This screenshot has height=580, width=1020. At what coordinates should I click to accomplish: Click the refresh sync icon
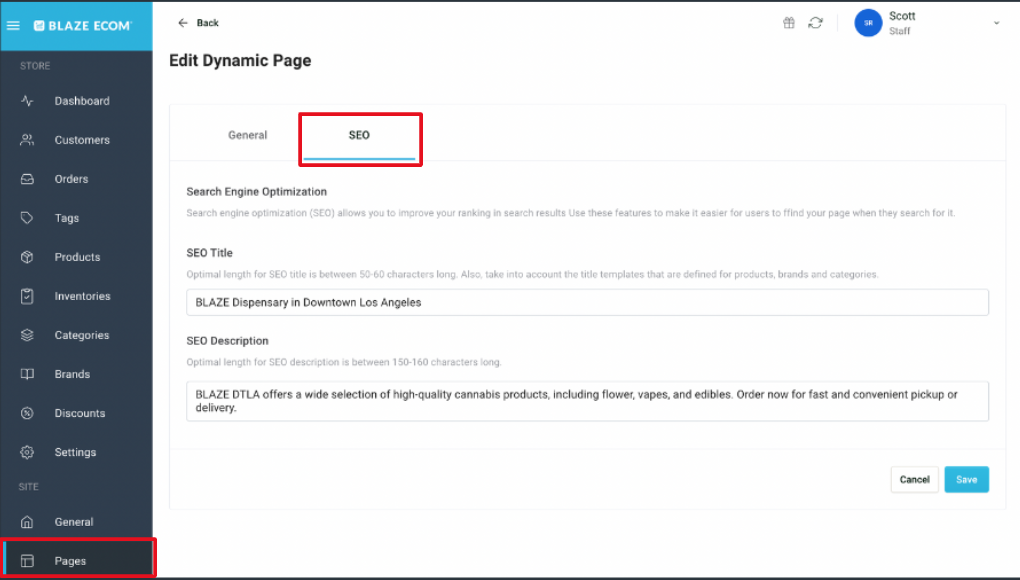tap(815, 23)
